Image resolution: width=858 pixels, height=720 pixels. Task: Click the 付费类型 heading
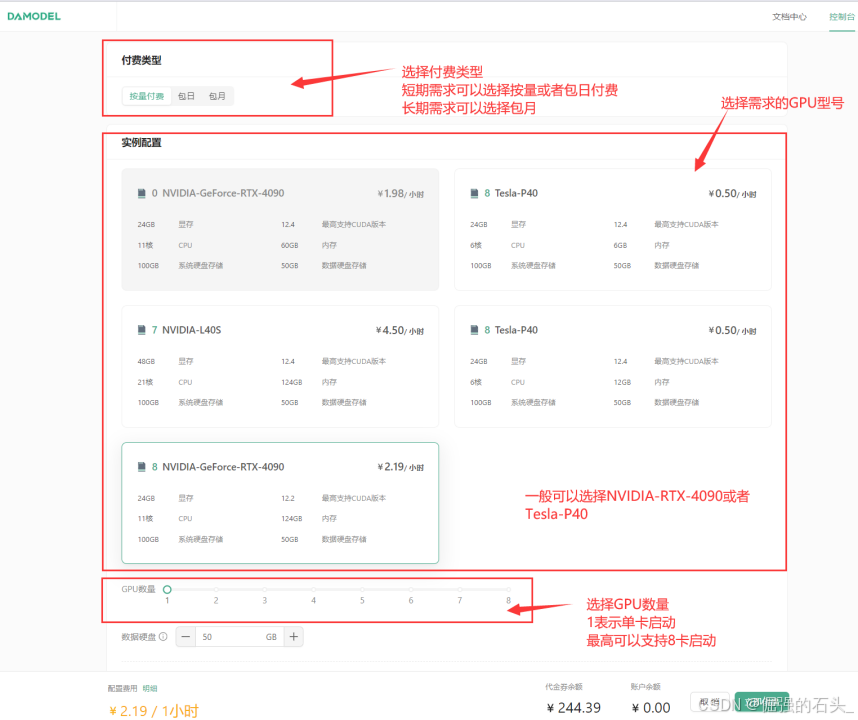click(x=141, y=60)
